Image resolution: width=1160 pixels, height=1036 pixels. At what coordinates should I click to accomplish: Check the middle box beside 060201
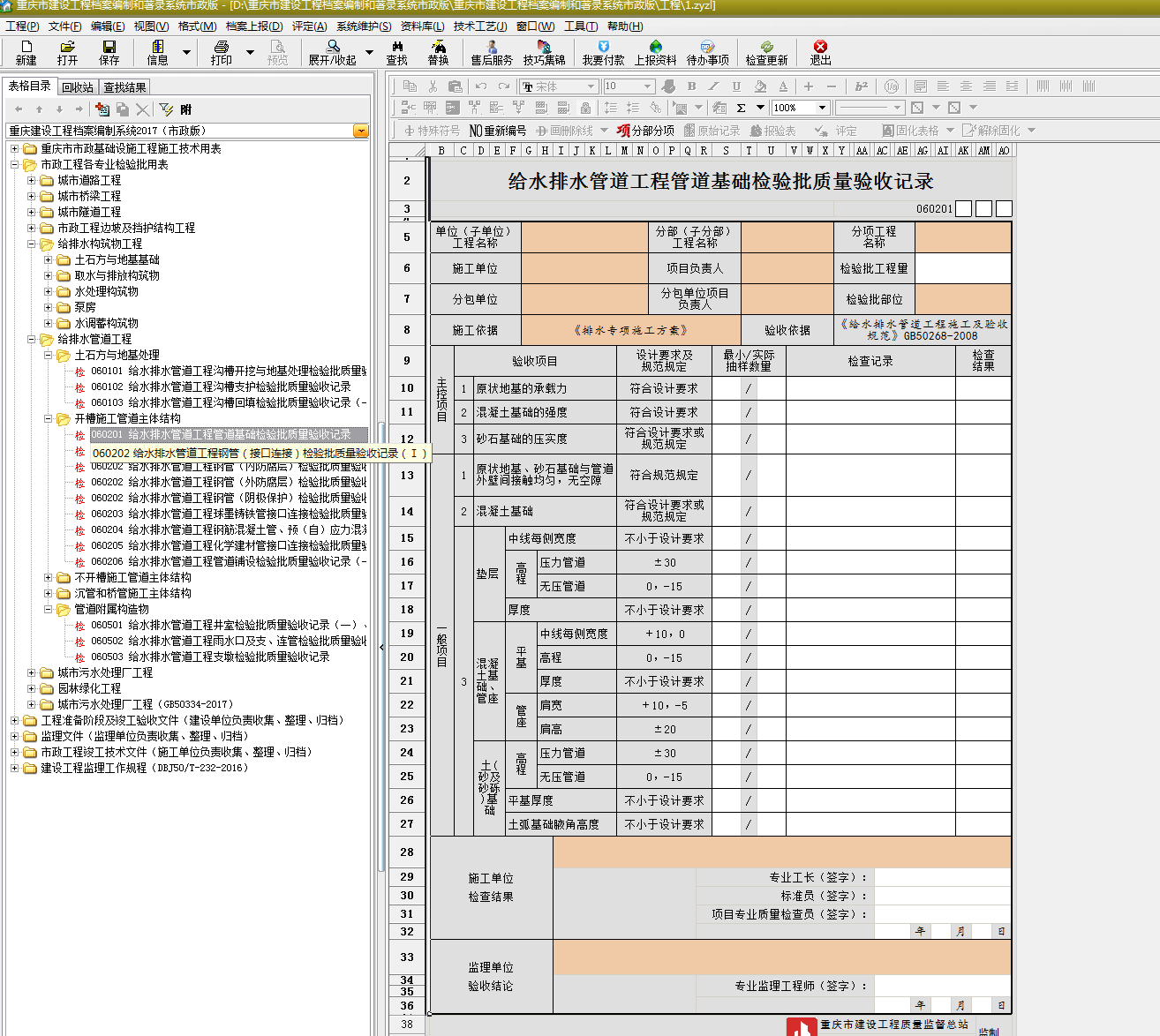click(x=983, y=208)
